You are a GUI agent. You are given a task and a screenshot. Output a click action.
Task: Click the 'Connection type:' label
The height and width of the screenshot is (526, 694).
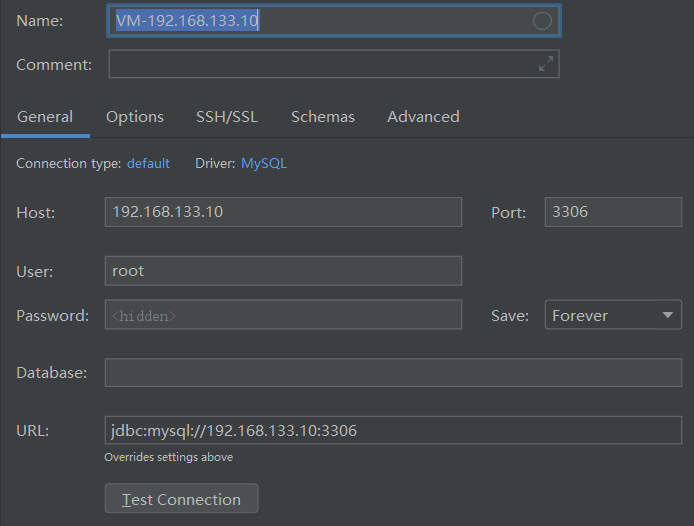point(69,163)
